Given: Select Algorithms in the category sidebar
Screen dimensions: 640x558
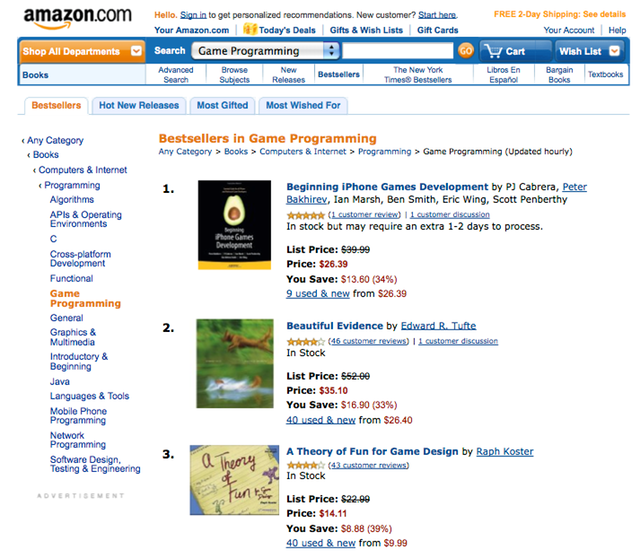Looking at the screenshot, I should coord(72,200).
